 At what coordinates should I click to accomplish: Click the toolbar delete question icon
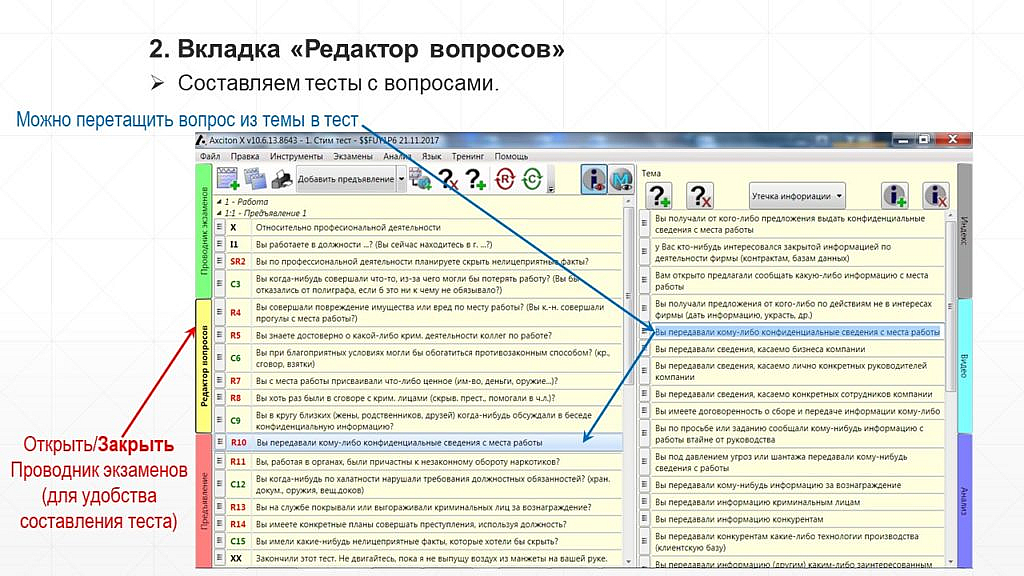(x=447, y=179)
